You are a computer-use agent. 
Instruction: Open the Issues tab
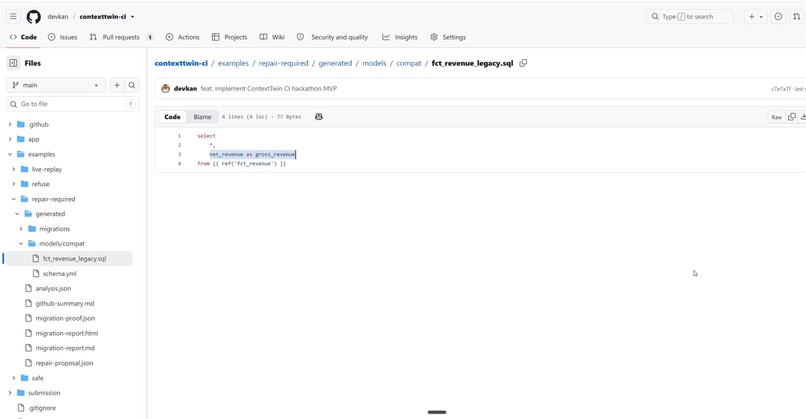tap(62, 37)
